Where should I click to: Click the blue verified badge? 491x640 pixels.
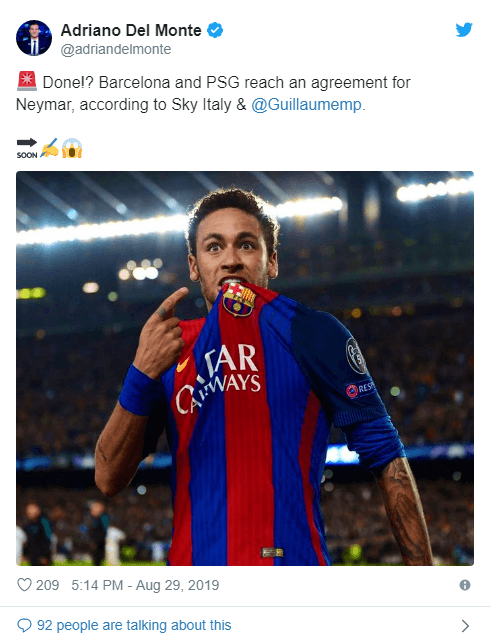[x=215, y=31]
